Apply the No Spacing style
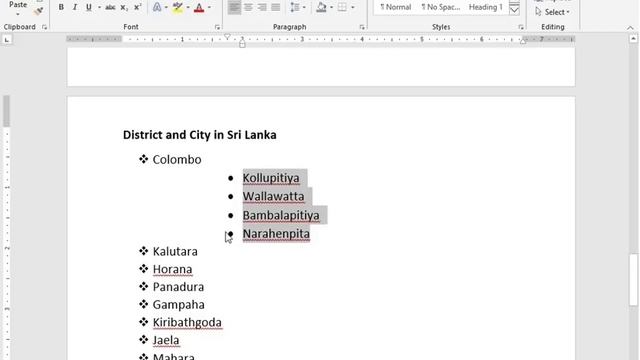The width and height of the screenshot is (640, 360). click(x=441, y=7)
